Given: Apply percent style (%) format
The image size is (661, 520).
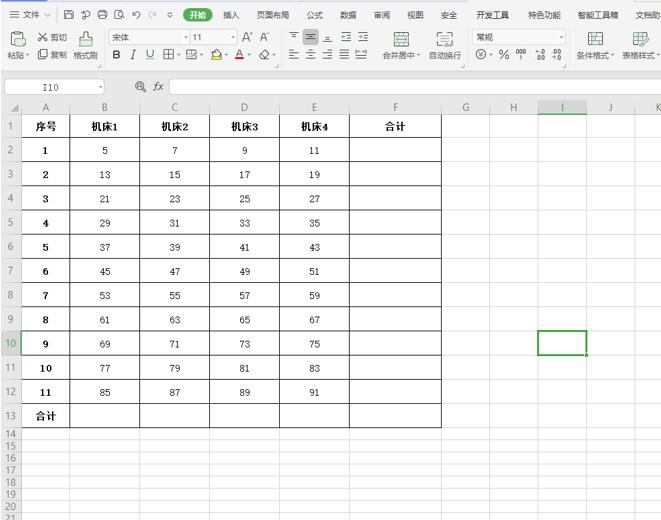Looking at the screenshot, I should tap(504, 54).
